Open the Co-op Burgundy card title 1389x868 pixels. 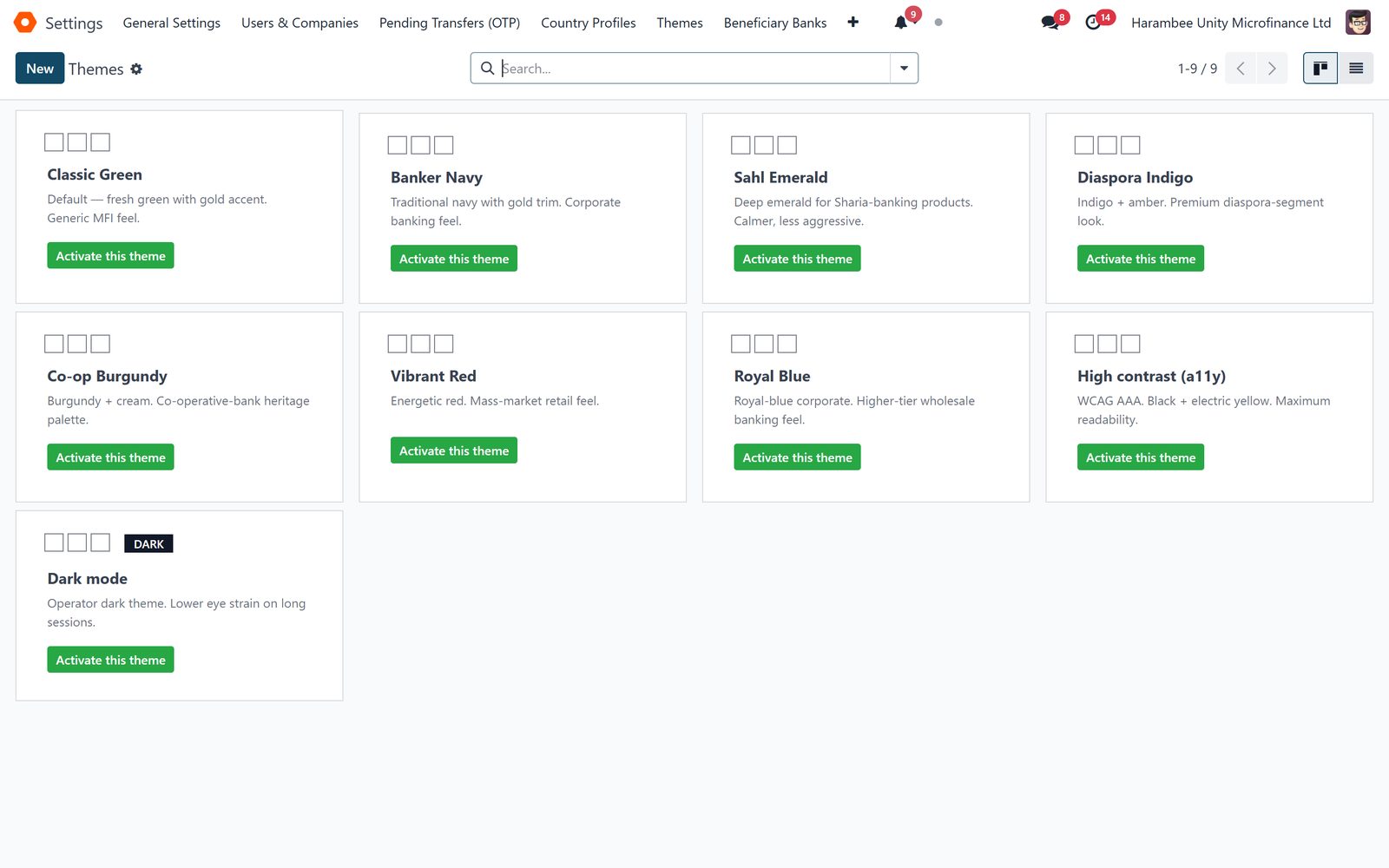(107, 376)
